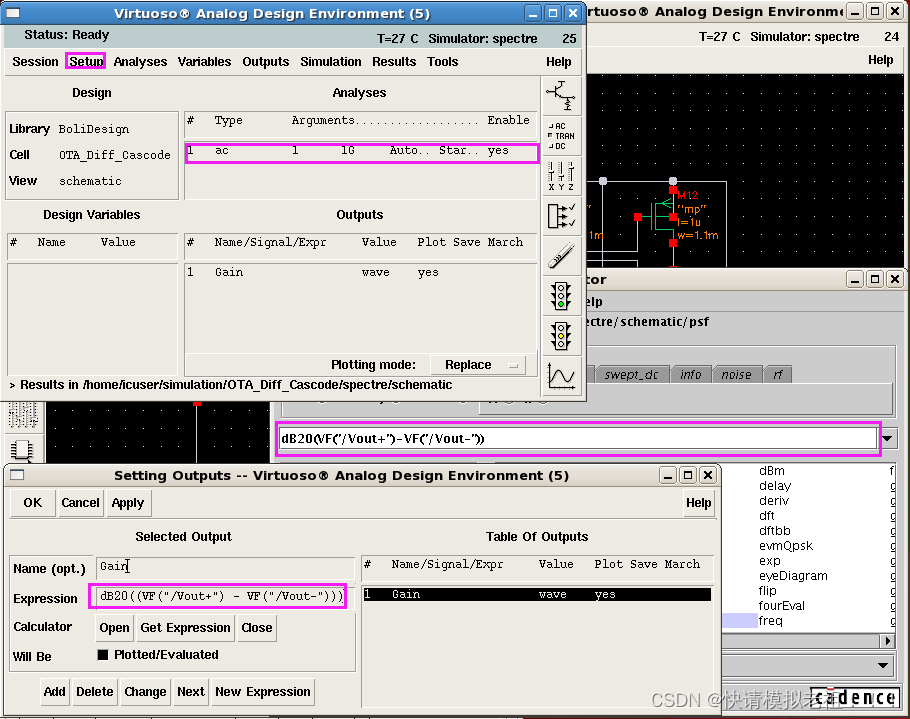Click the yellow traffic light Stop icon
This screenshot has width=910, height=719.
(x=562, y=336)
